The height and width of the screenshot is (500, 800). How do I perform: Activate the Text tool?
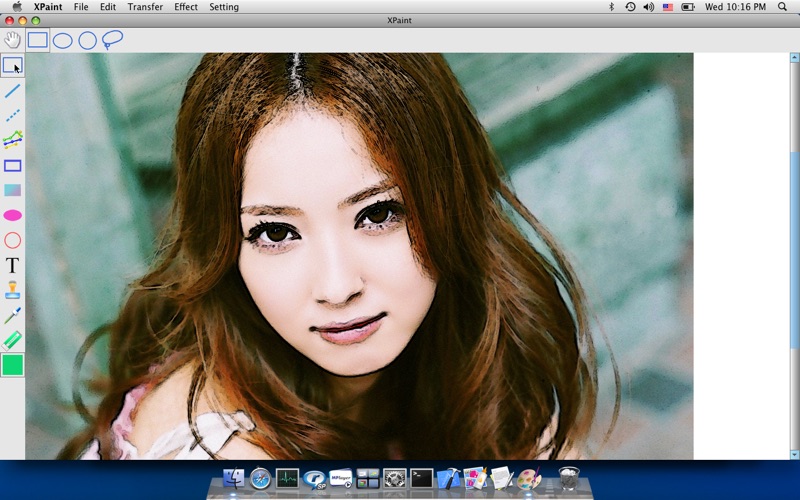[x=12, y=265]
